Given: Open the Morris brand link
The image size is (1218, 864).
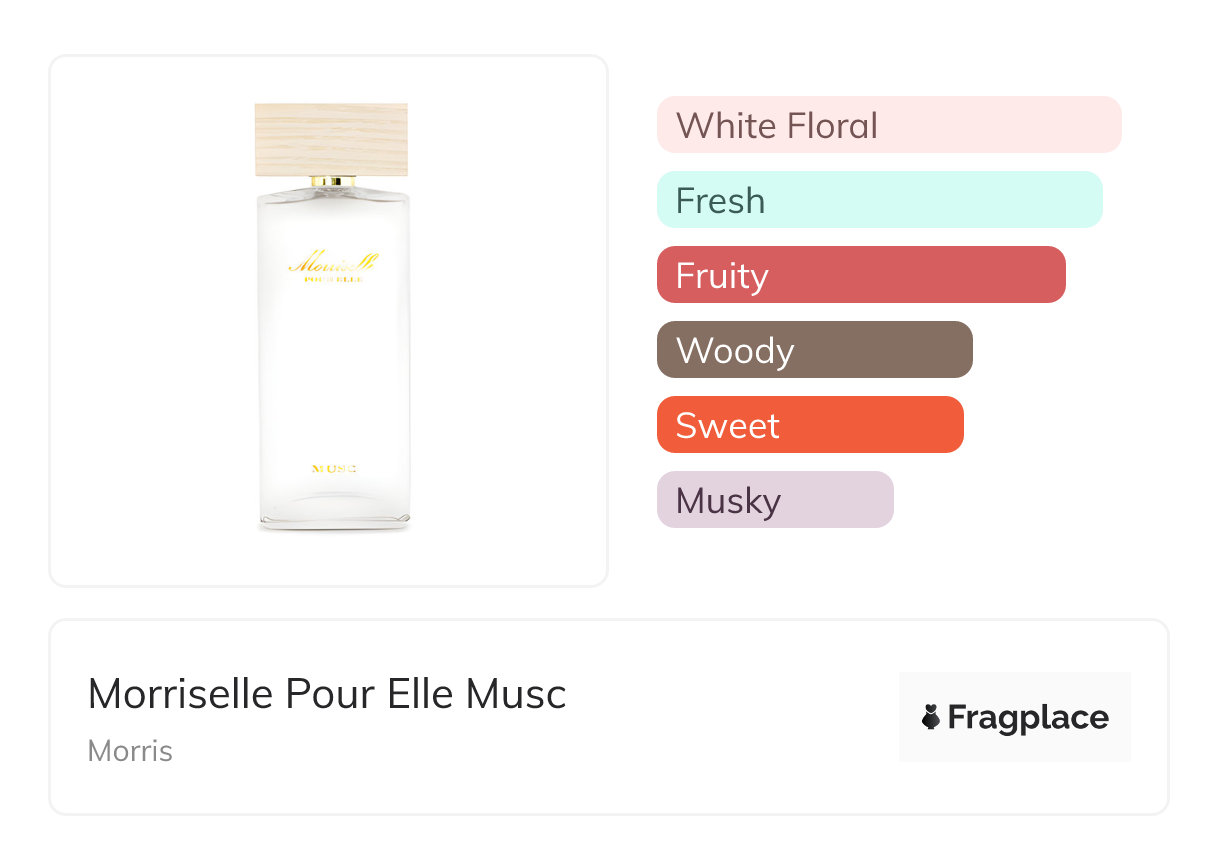Looking at the screenshot, I should [130, 751].
